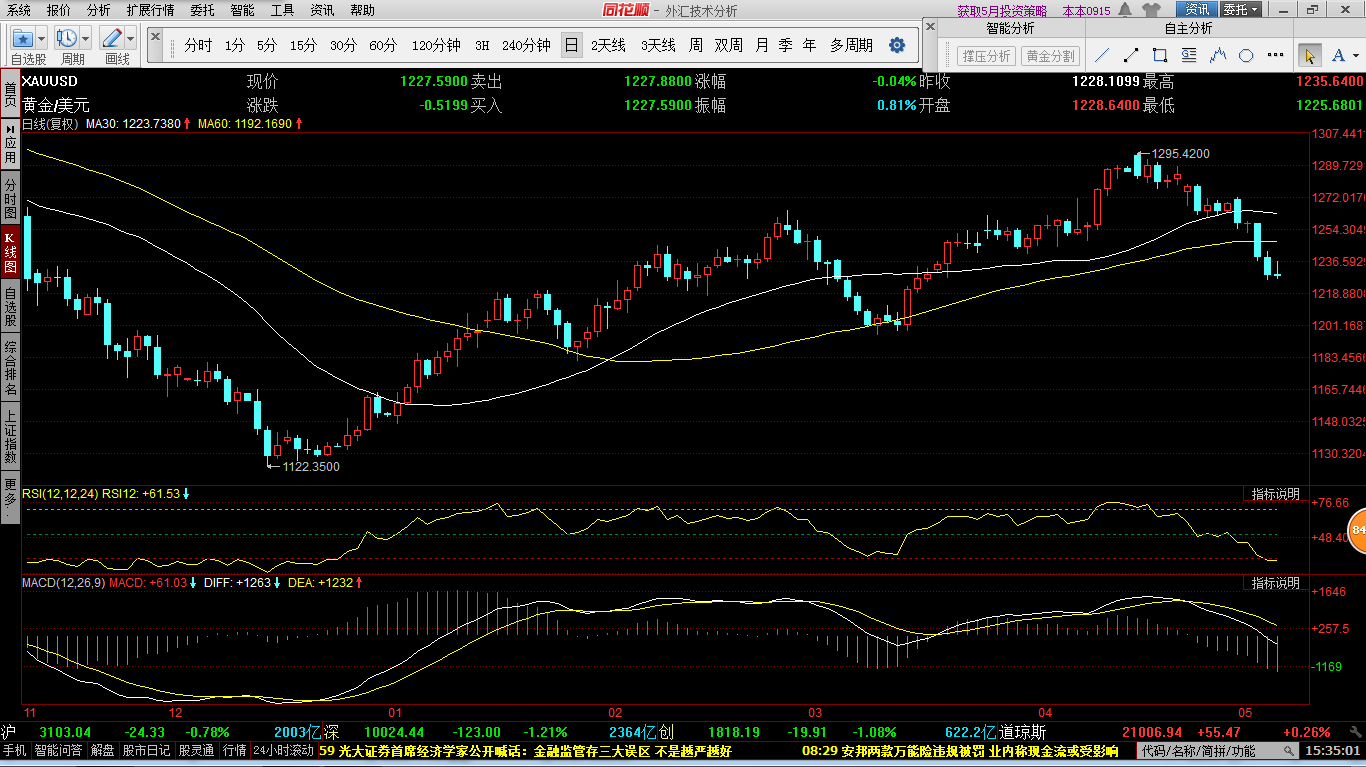Click the orange 84 floating badge
Screen dimensions: 1366x767
pos(1357,530)
